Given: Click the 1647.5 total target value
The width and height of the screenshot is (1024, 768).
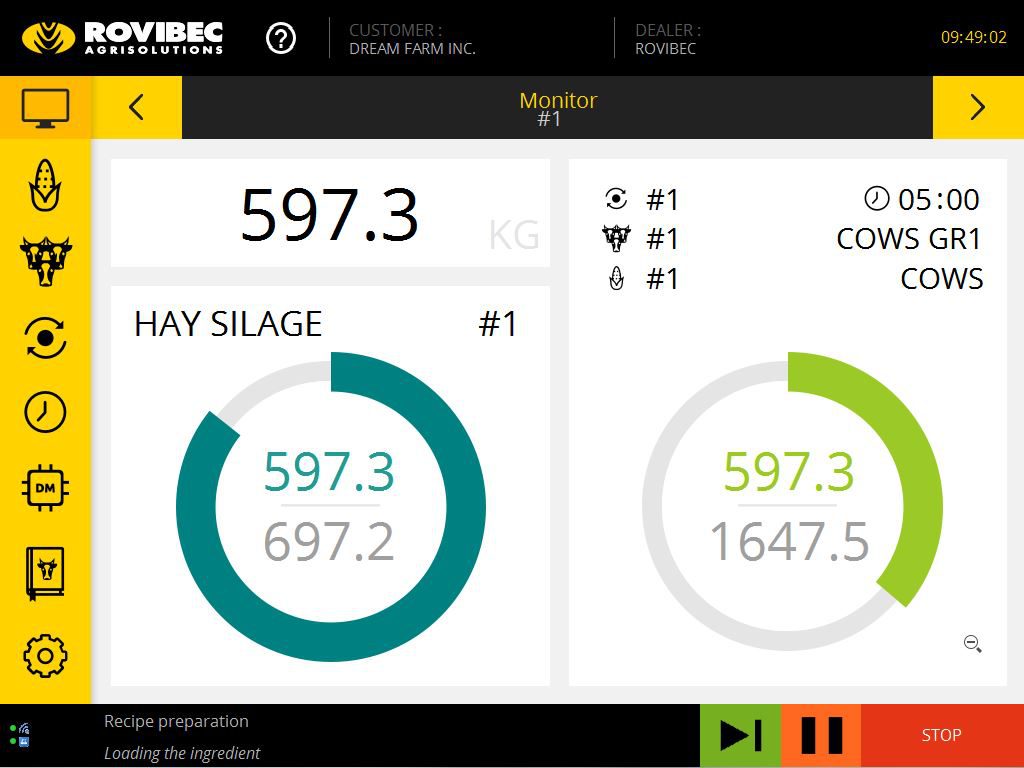Looking at the screenshot, I should point(789,541).
